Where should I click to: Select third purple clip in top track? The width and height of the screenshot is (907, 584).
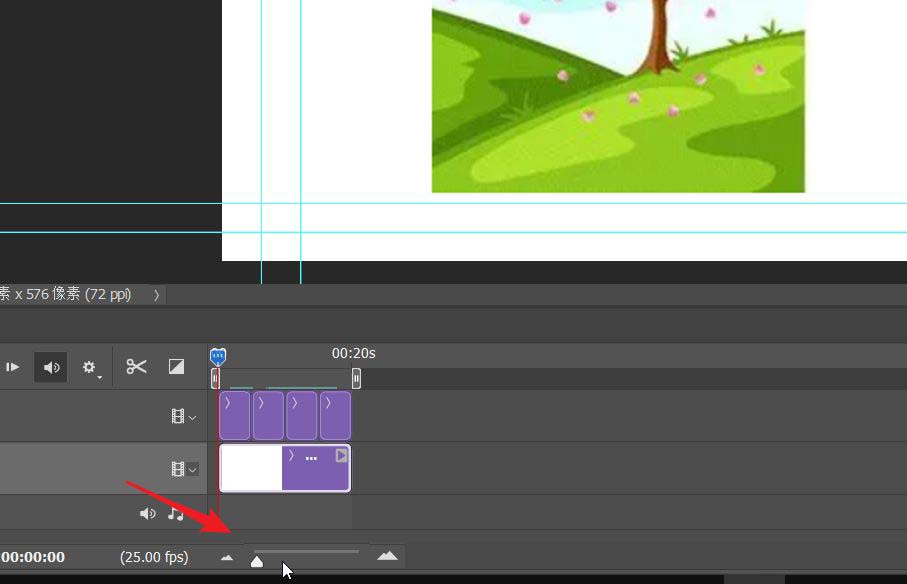click(301, 415)
